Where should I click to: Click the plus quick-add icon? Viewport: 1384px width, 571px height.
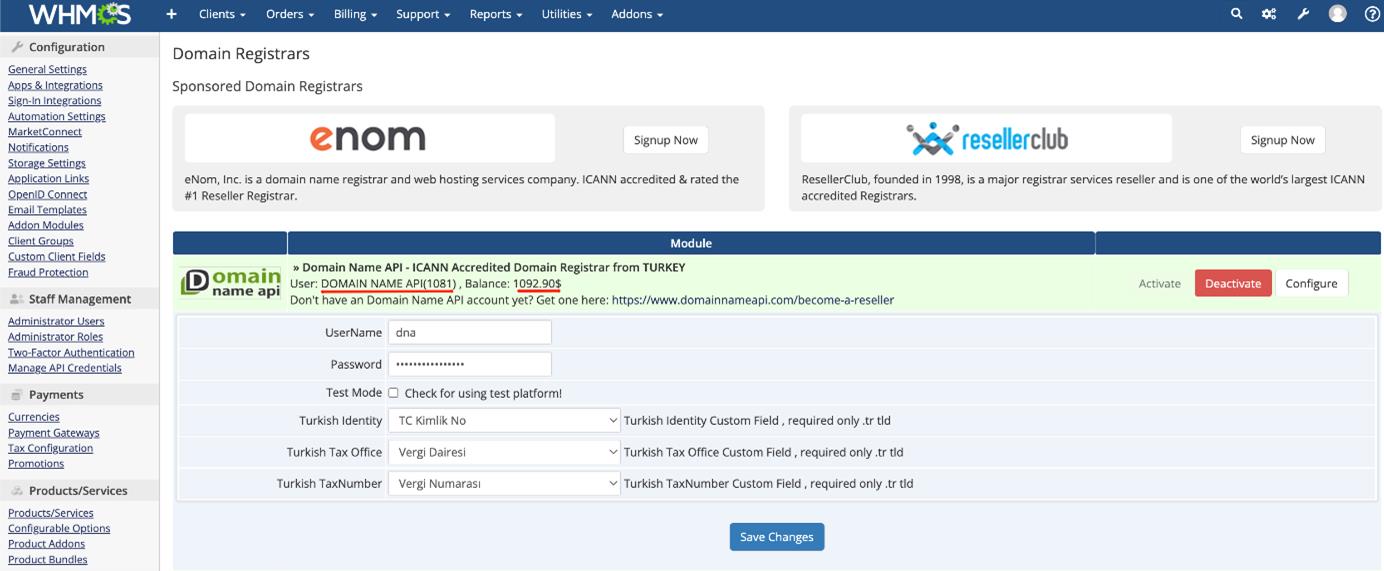click(171, 14)
